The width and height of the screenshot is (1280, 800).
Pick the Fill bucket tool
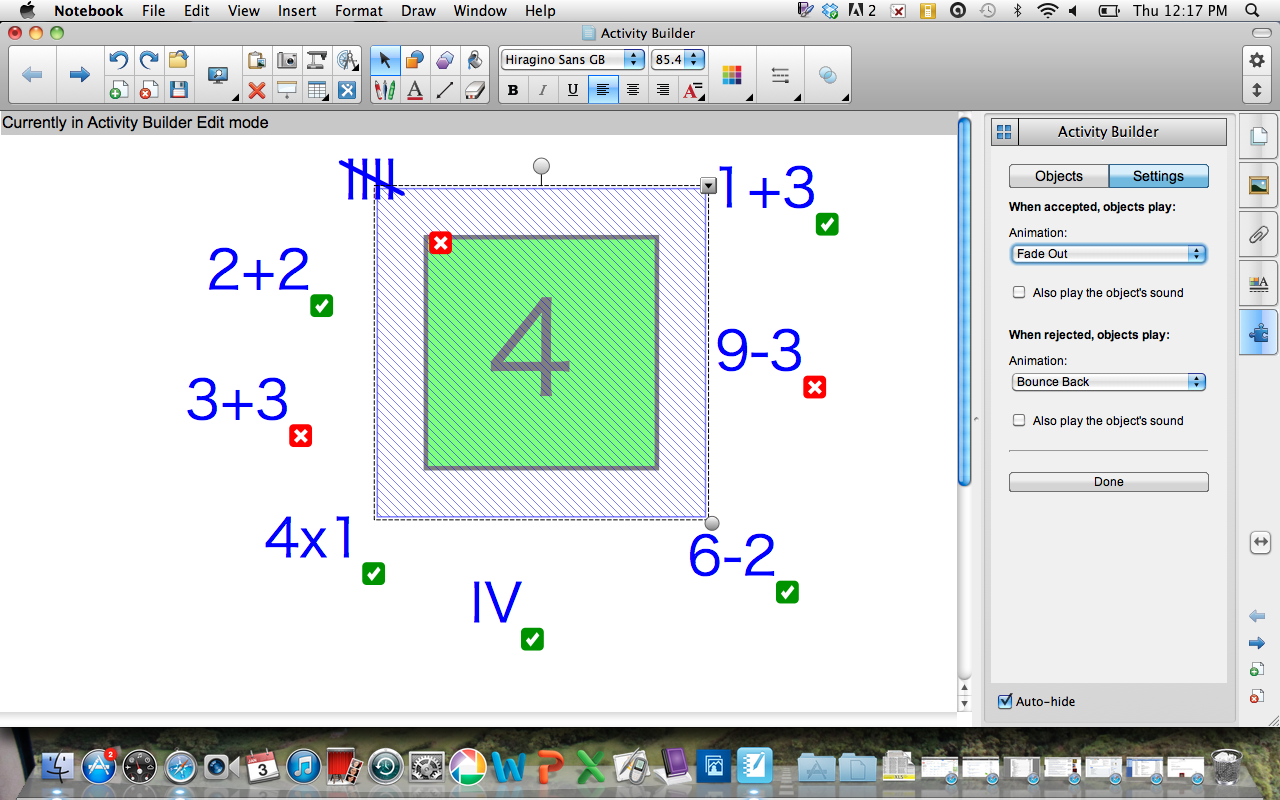(474, 60)
